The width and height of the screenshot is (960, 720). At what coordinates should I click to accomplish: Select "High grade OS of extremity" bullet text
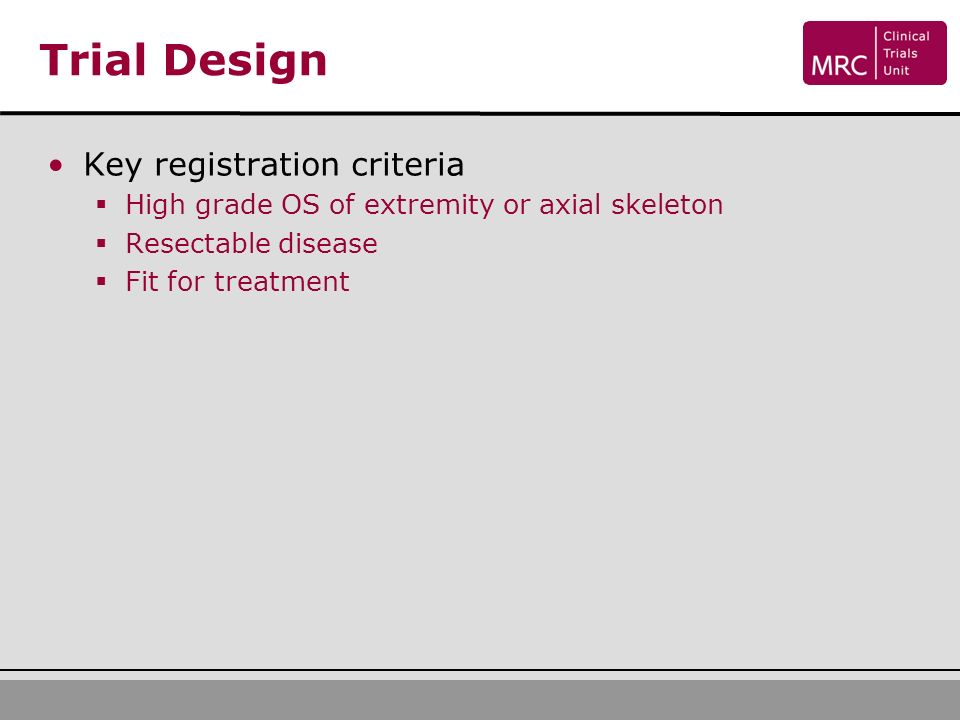coord(309,204)
